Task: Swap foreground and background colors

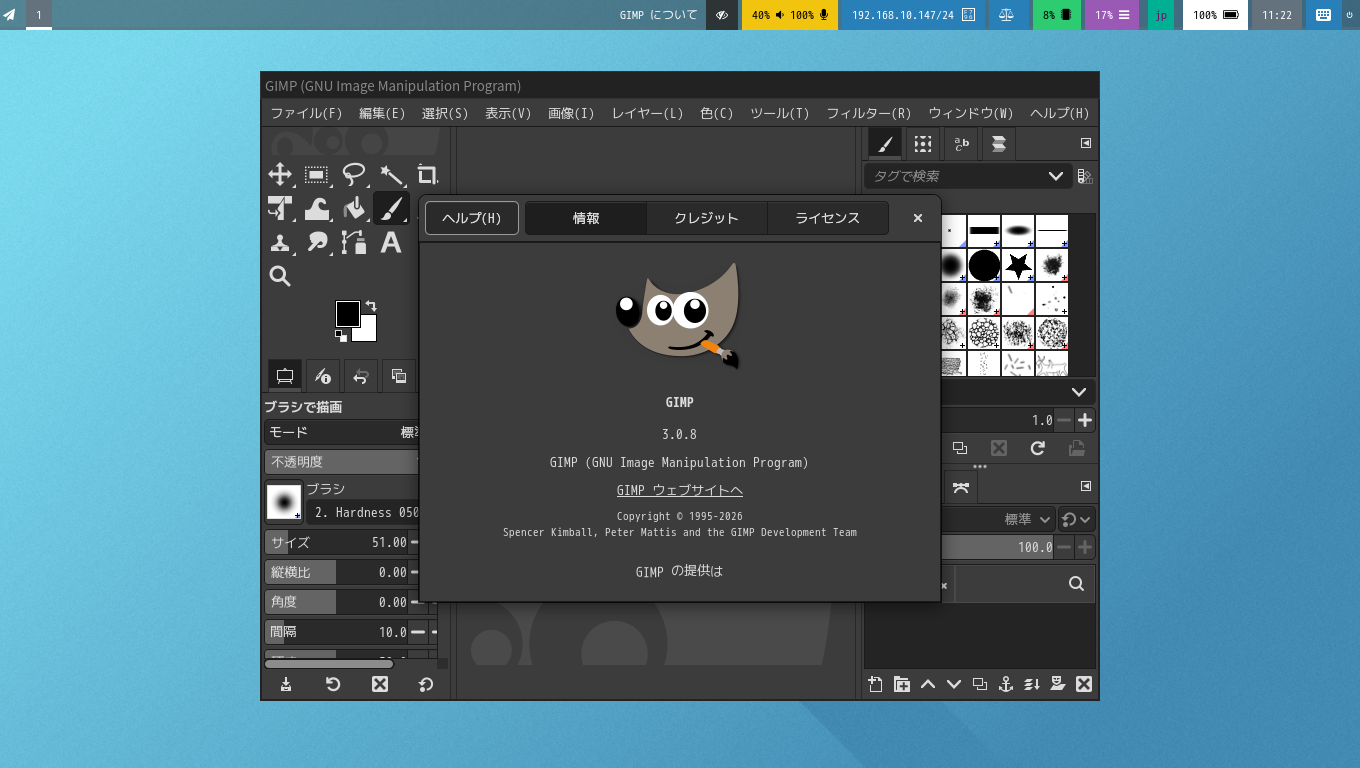Action: coord(371,306)
